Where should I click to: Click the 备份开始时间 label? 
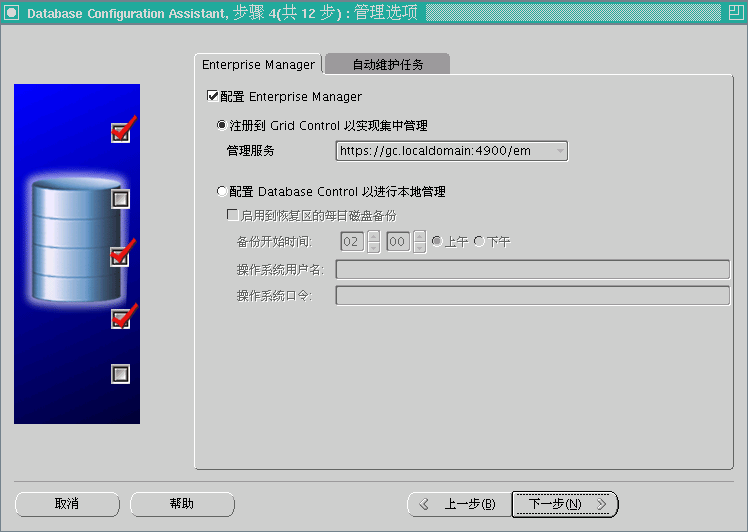(274, 242)
